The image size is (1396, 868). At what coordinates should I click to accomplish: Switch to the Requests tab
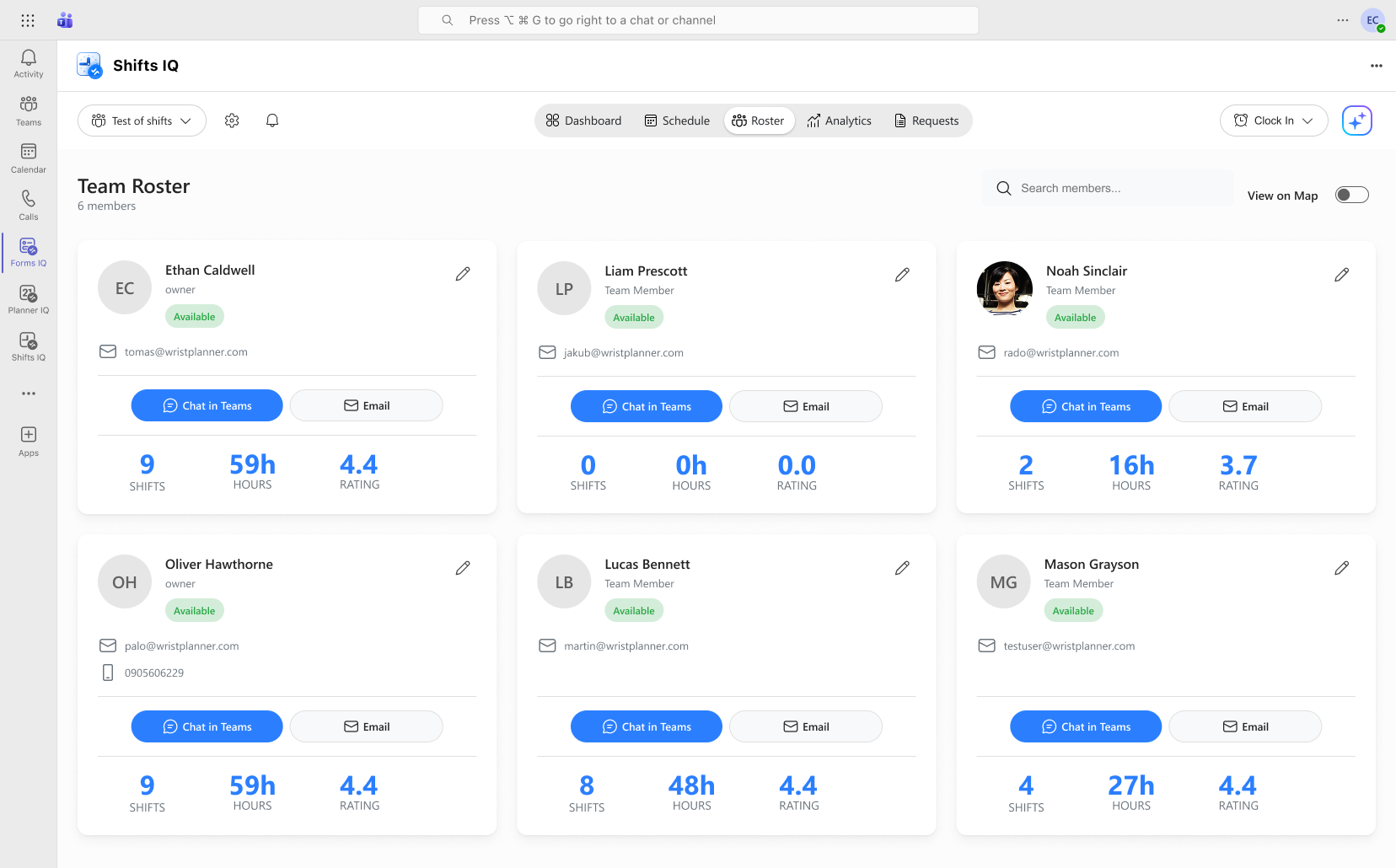926,121
